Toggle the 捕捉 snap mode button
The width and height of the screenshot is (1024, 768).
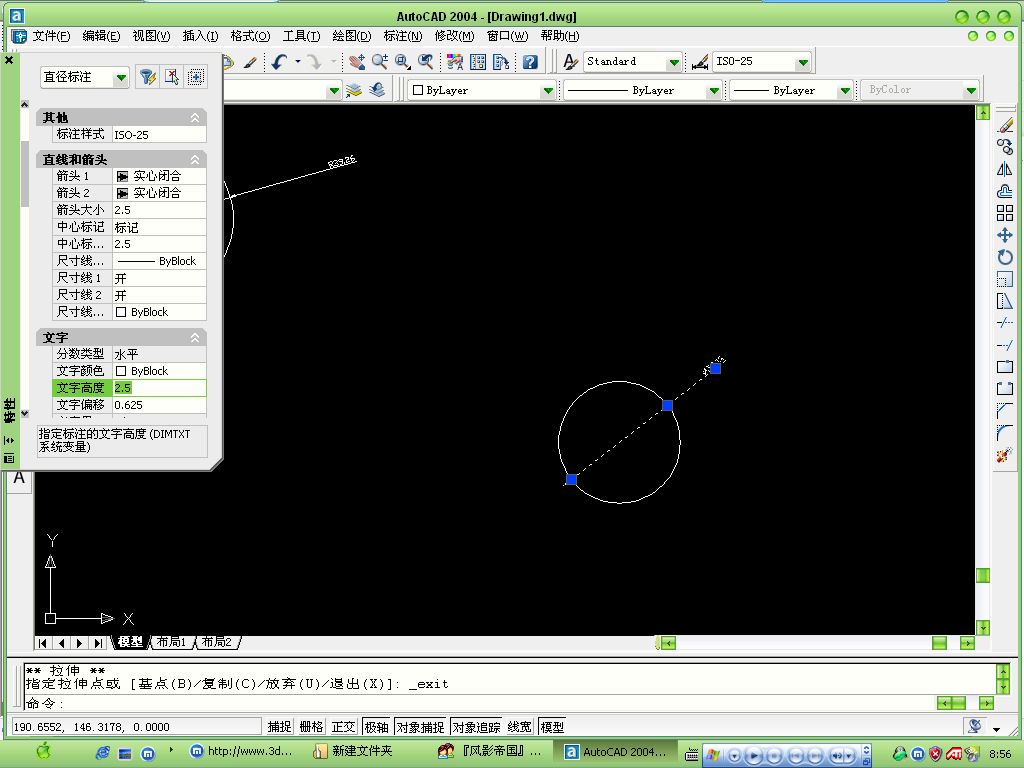tap(280, 726)
